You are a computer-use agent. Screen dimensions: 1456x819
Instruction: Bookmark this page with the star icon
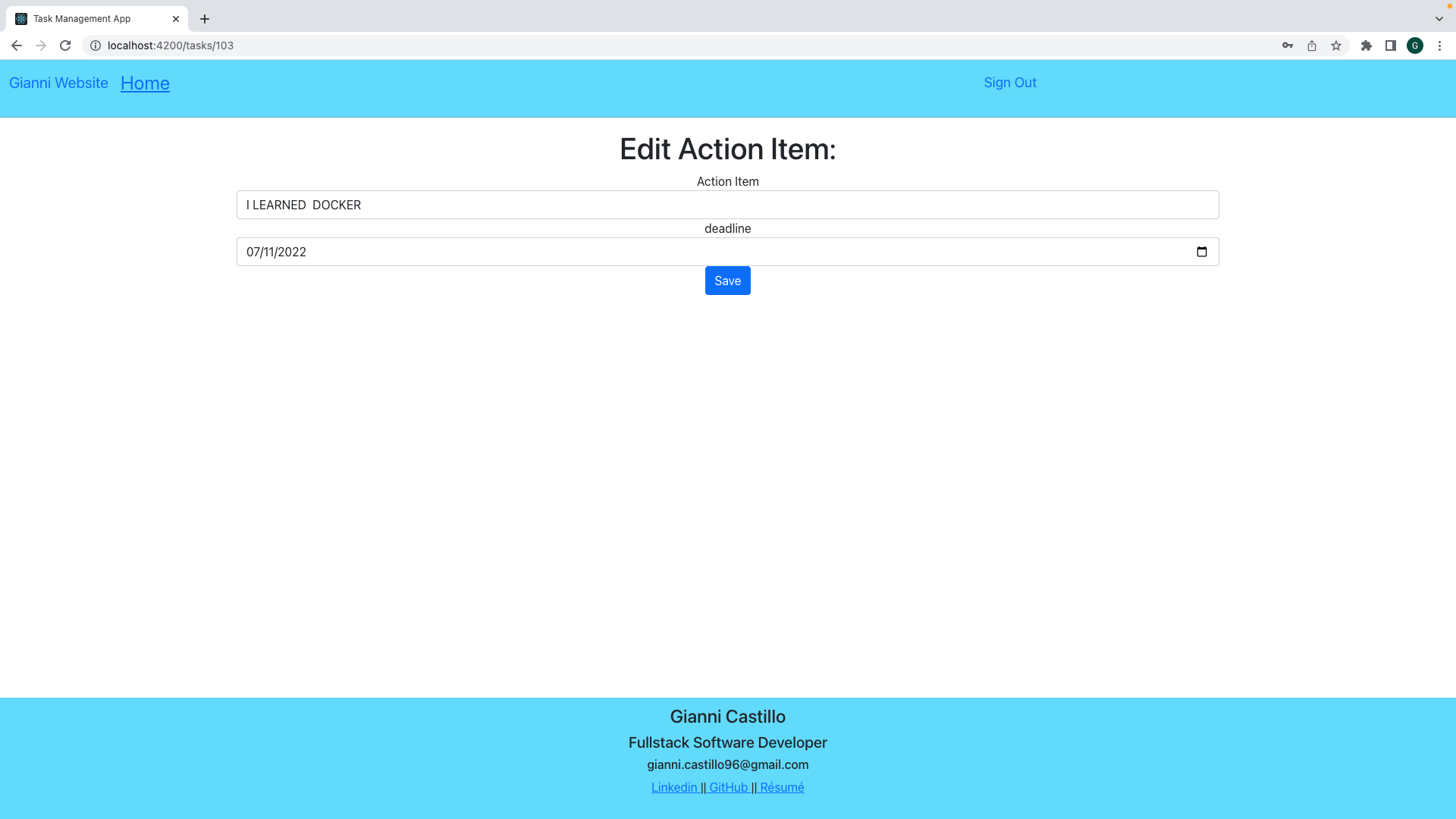tap(1336, 45)
